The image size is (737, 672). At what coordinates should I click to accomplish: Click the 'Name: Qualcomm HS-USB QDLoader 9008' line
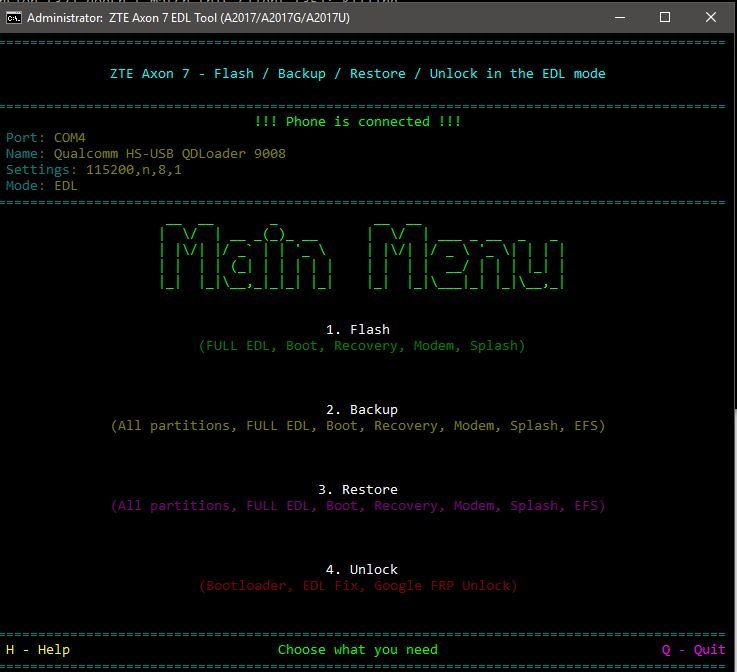[x=146, y=154]
